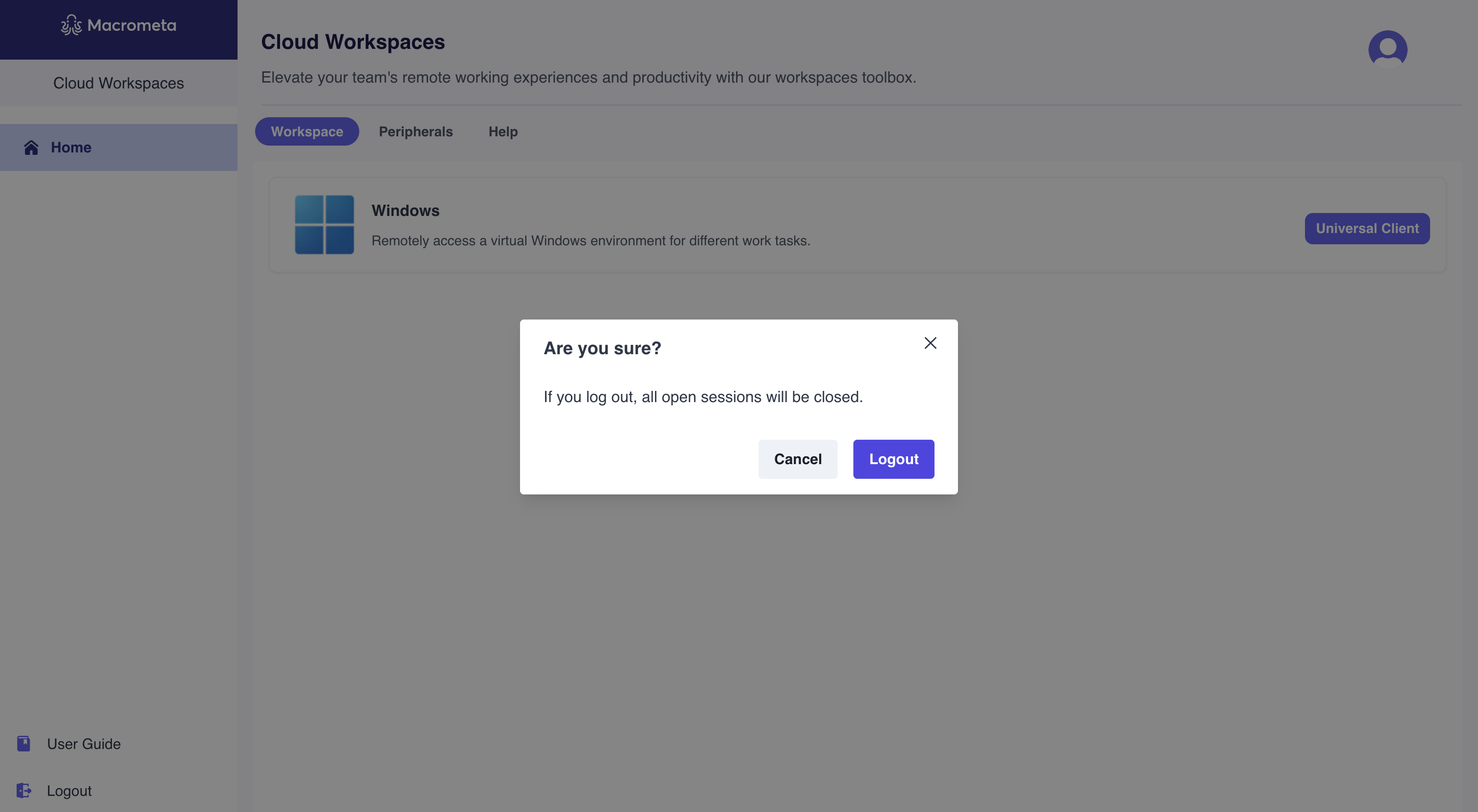Click the User Guide book icon

(23, 743)
